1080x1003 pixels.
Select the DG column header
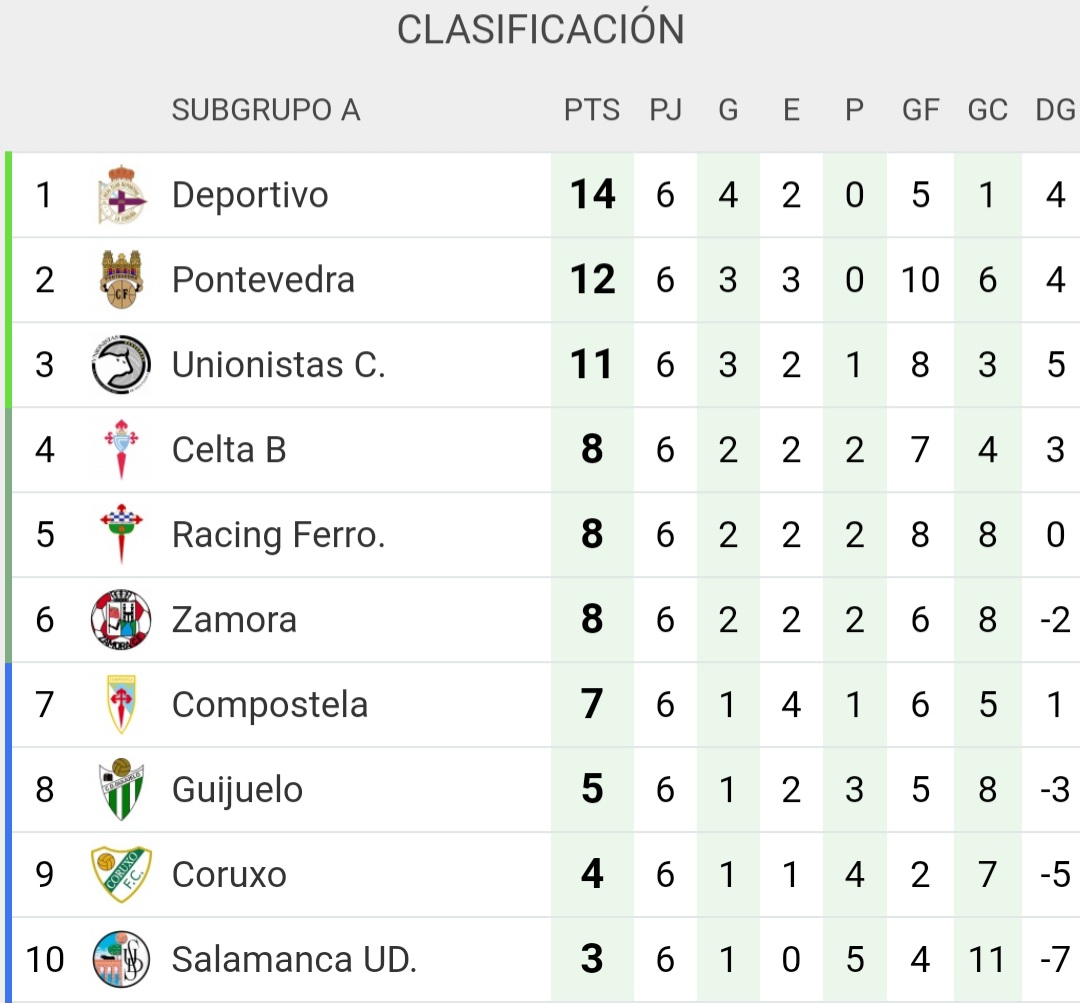point(1055,110)
